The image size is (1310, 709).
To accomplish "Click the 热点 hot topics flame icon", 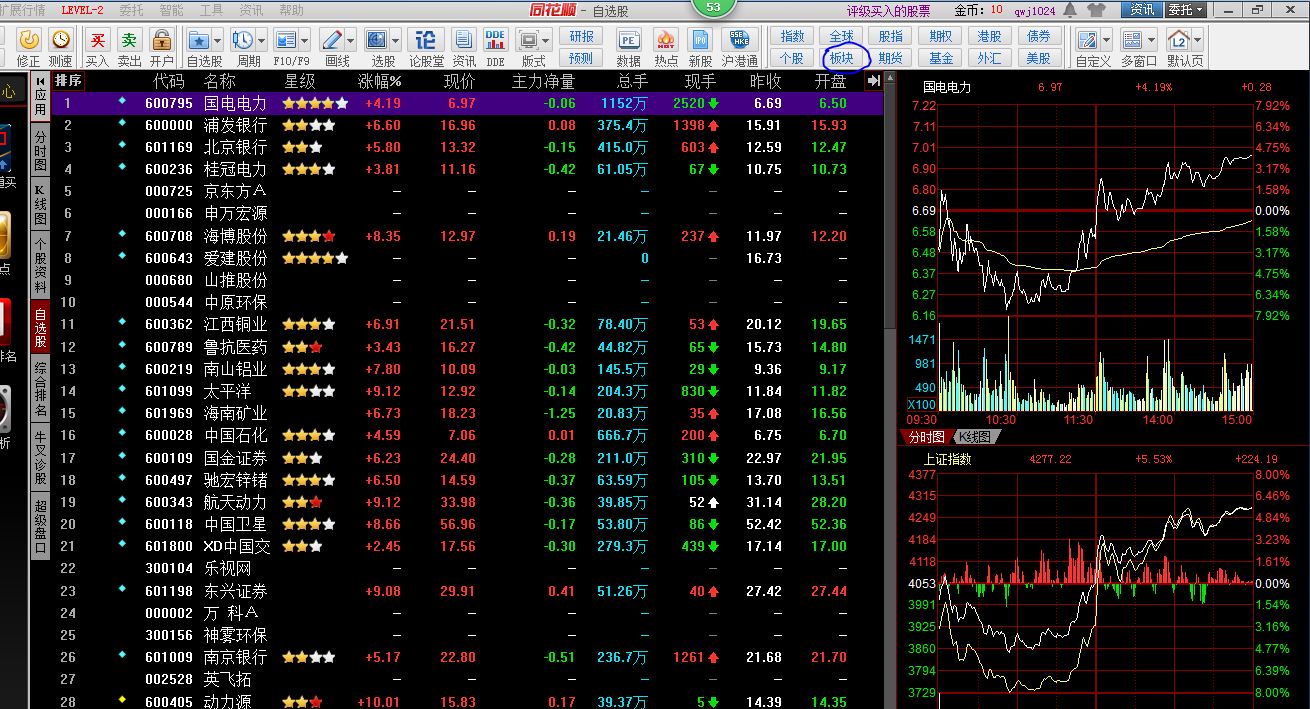I will tap(665, 40).
